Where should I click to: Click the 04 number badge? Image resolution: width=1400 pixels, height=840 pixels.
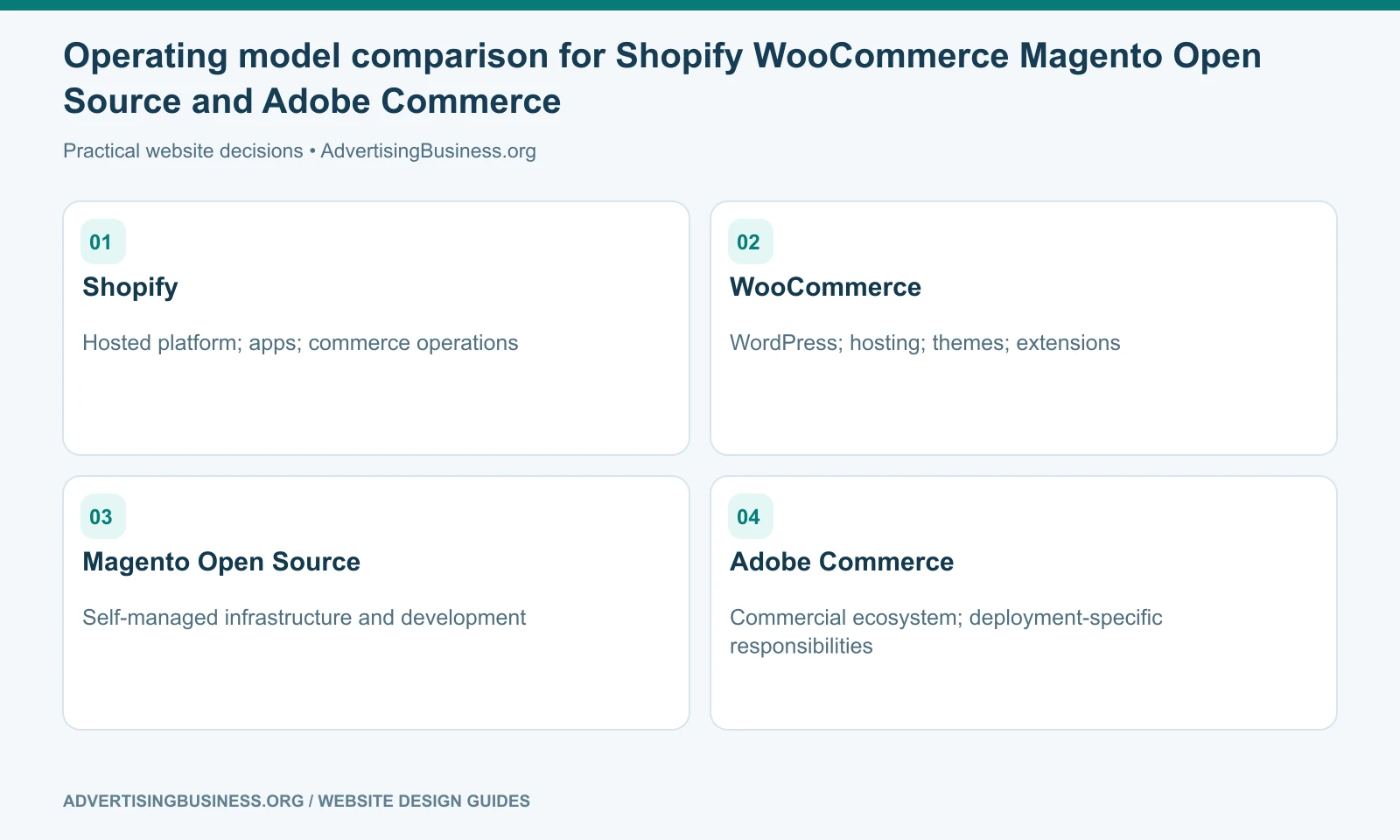pos(751,516)
